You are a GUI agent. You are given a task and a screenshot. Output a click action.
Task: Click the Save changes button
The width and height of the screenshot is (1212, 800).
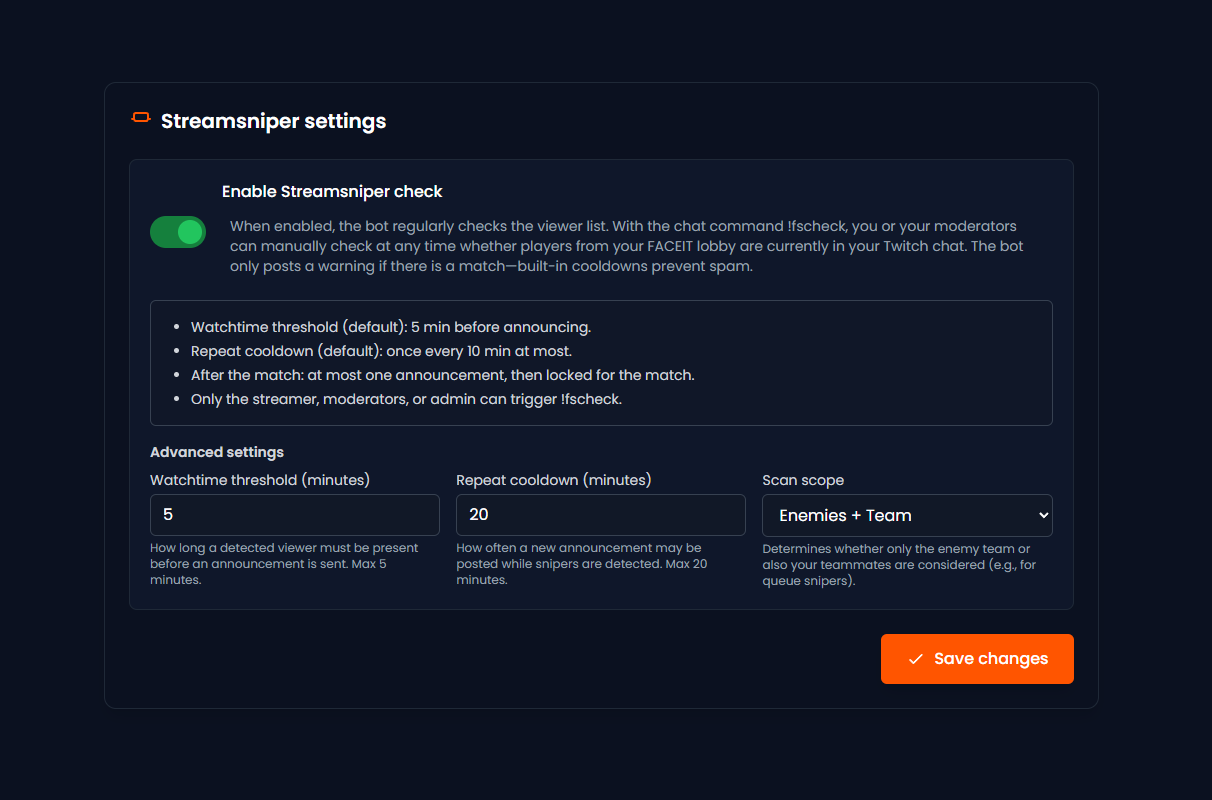[977, 659]
